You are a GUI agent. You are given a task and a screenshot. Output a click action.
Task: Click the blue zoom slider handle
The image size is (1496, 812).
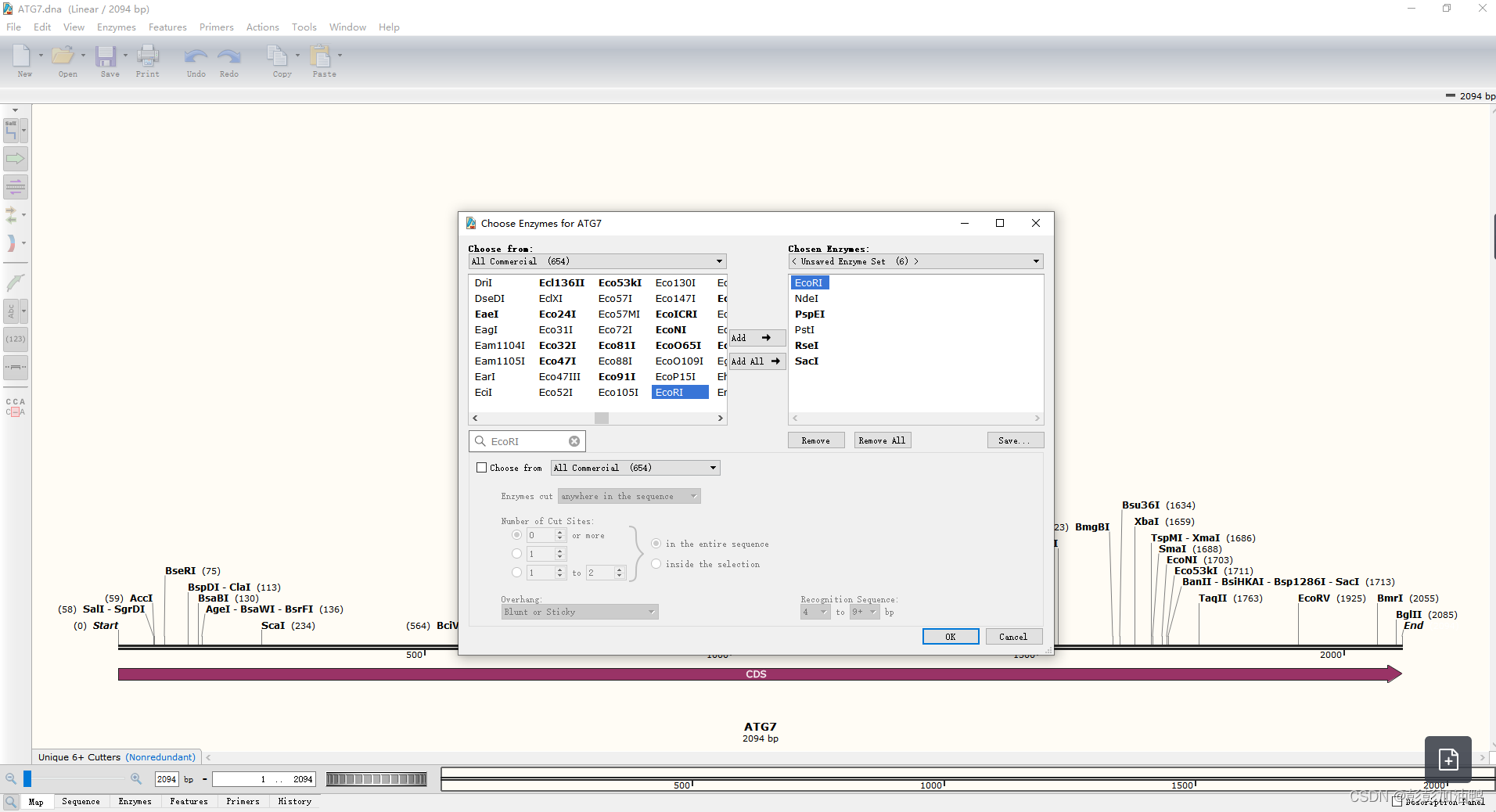27,779
